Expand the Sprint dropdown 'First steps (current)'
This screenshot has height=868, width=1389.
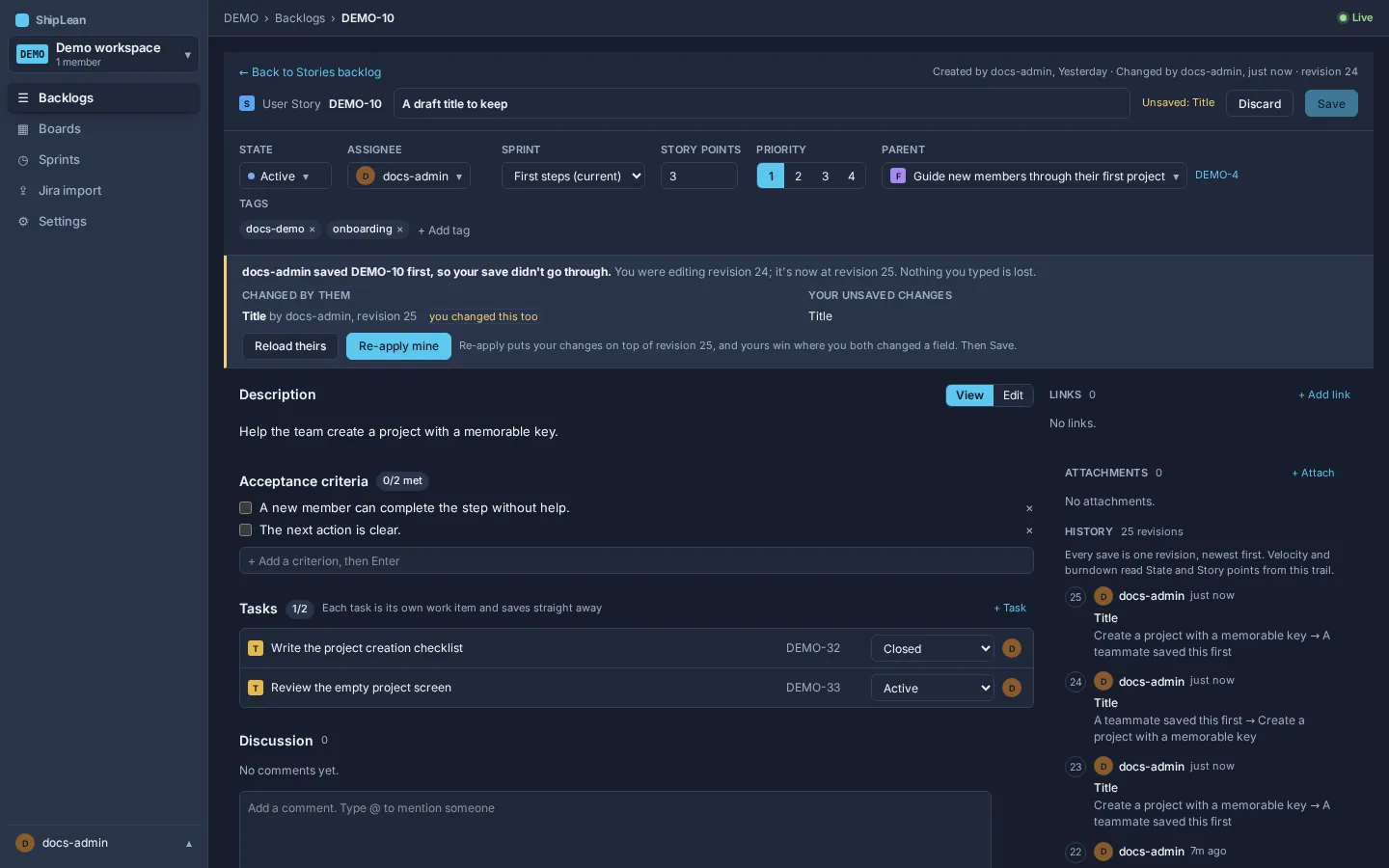(573, 176)
